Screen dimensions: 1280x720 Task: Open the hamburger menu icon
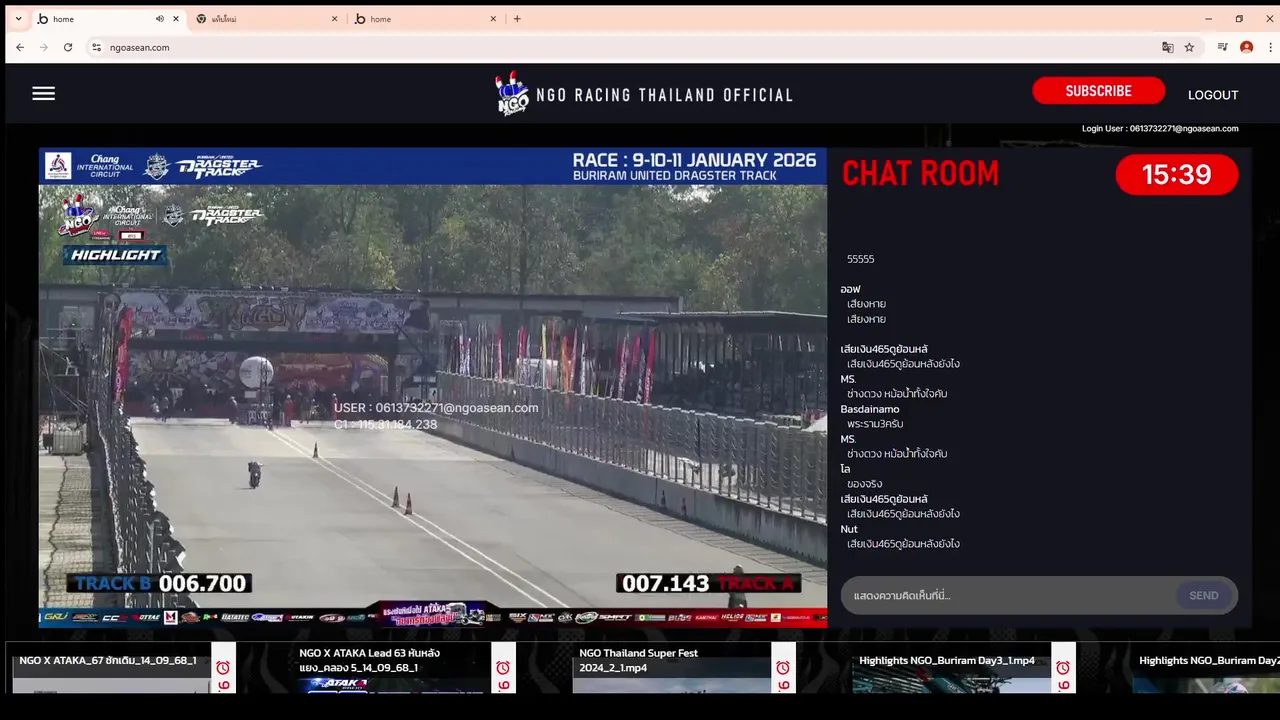click(x=43, y=93)
